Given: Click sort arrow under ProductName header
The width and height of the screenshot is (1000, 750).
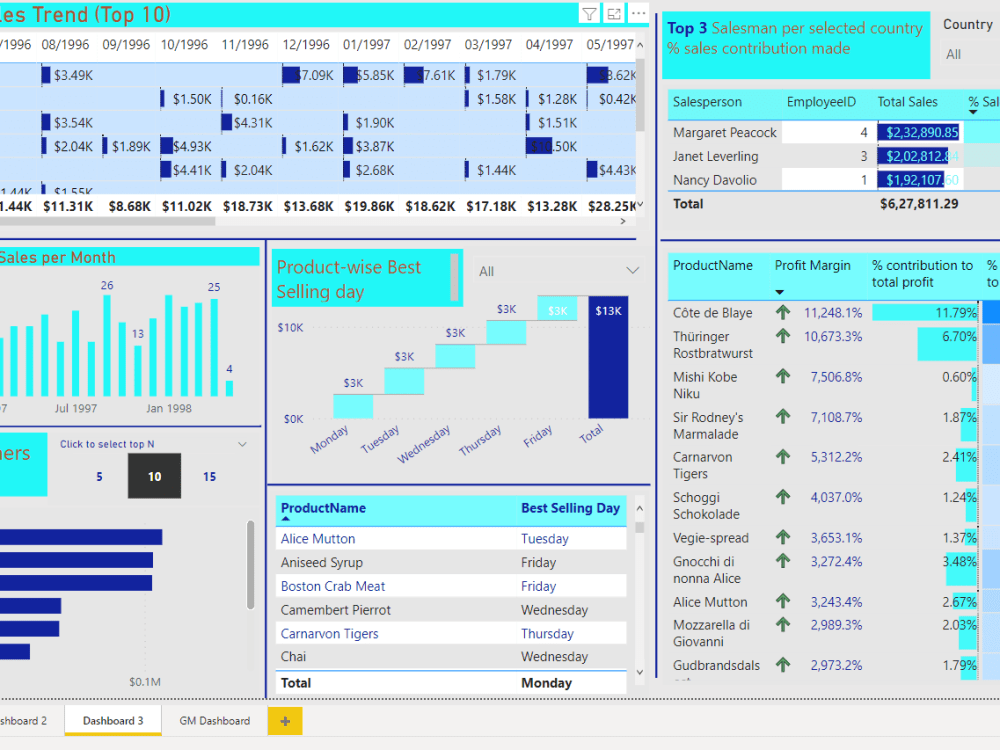Looking at the screenshot, I should [285, 519].
